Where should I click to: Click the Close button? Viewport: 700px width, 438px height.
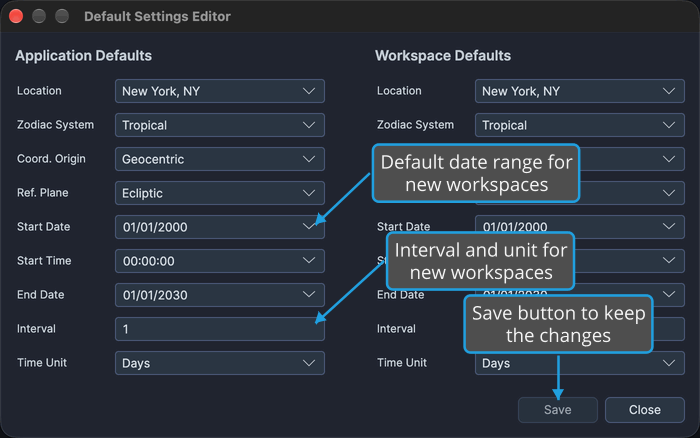645,410
